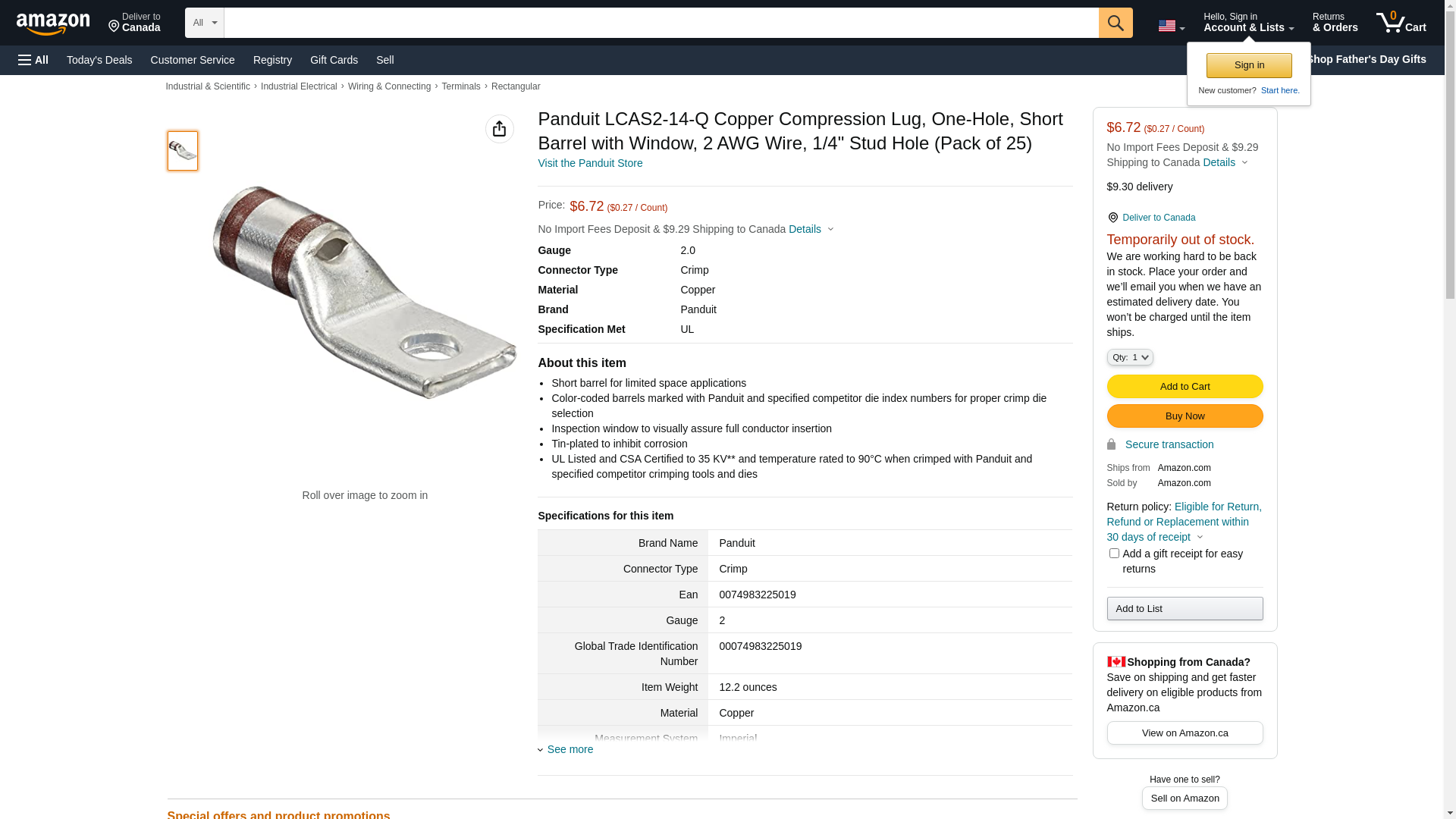1456x819 pixels.
Task: Click the search magnifier button
Action: [1116, 23]
